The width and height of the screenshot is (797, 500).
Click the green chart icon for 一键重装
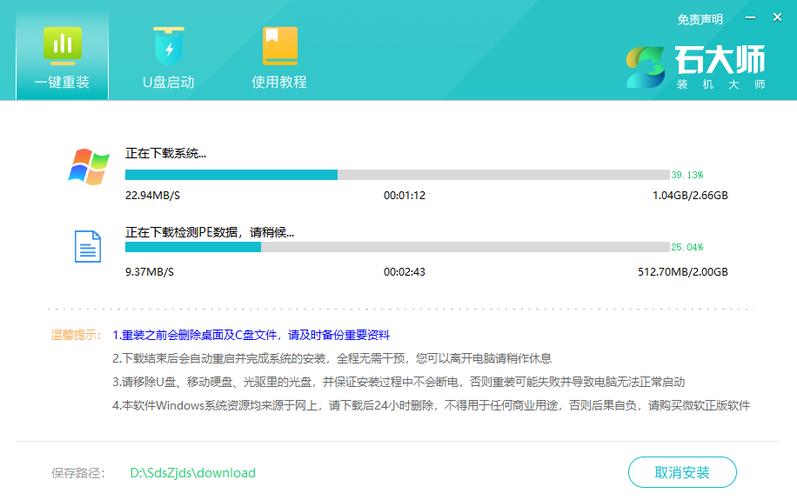click(63, 45)
